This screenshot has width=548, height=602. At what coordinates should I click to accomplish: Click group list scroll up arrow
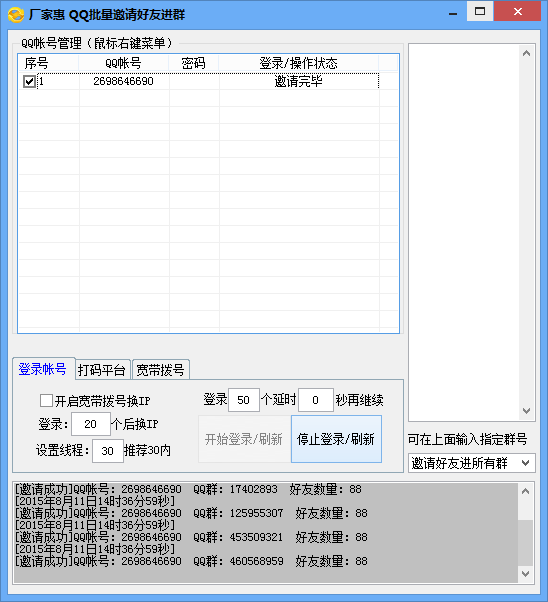coord(526,53)
